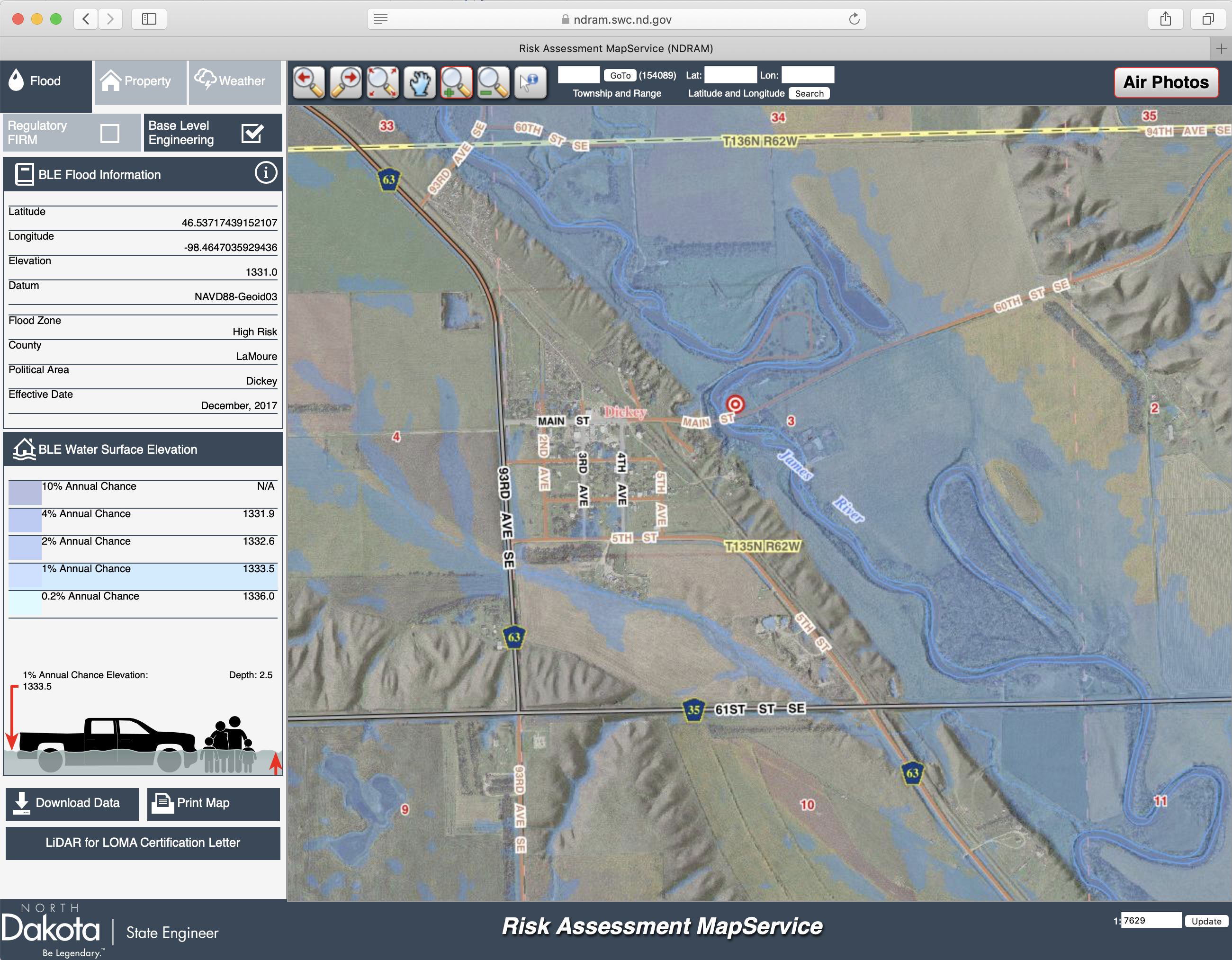
Task: Reload the page with refresh icon
Action: (854, 19)
